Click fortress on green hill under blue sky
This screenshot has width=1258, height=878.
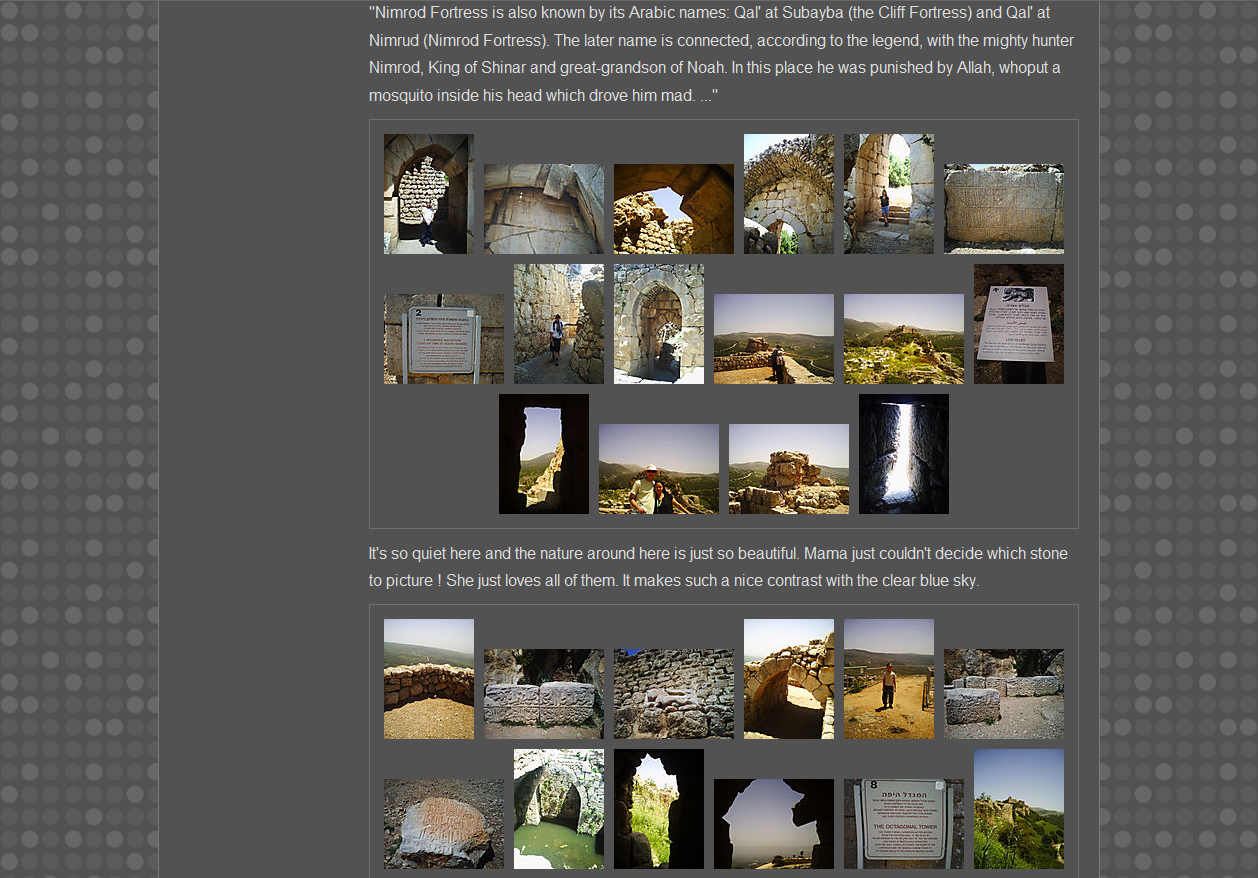click(x=1018, y=808)
